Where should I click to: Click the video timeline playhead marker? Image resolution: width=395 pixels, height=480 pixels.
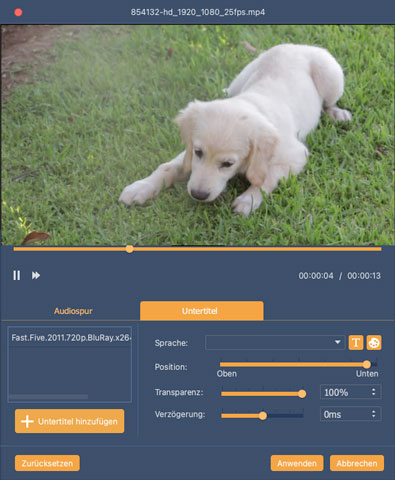[x=130, y=249]
